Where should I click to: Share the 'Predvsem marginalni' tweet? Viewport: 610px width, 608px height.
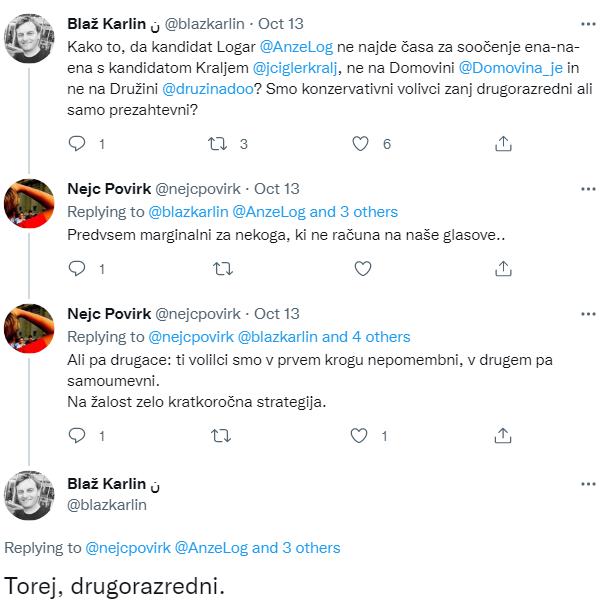[504, 268]
